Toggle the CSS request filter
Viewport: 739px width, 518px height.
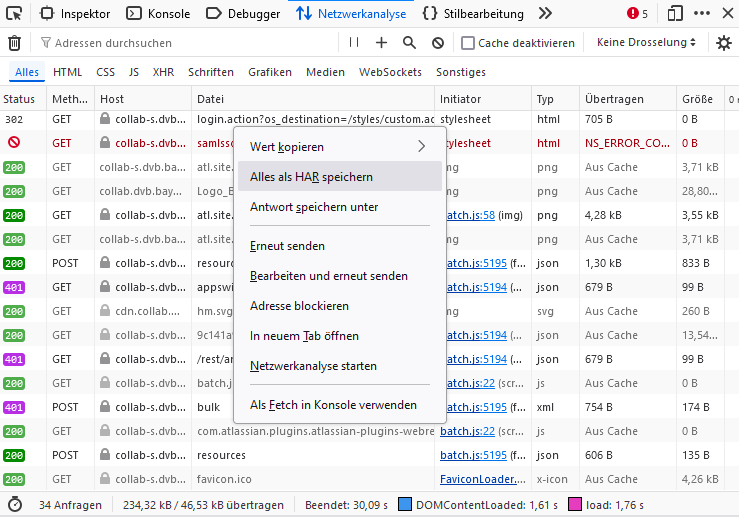105,72
